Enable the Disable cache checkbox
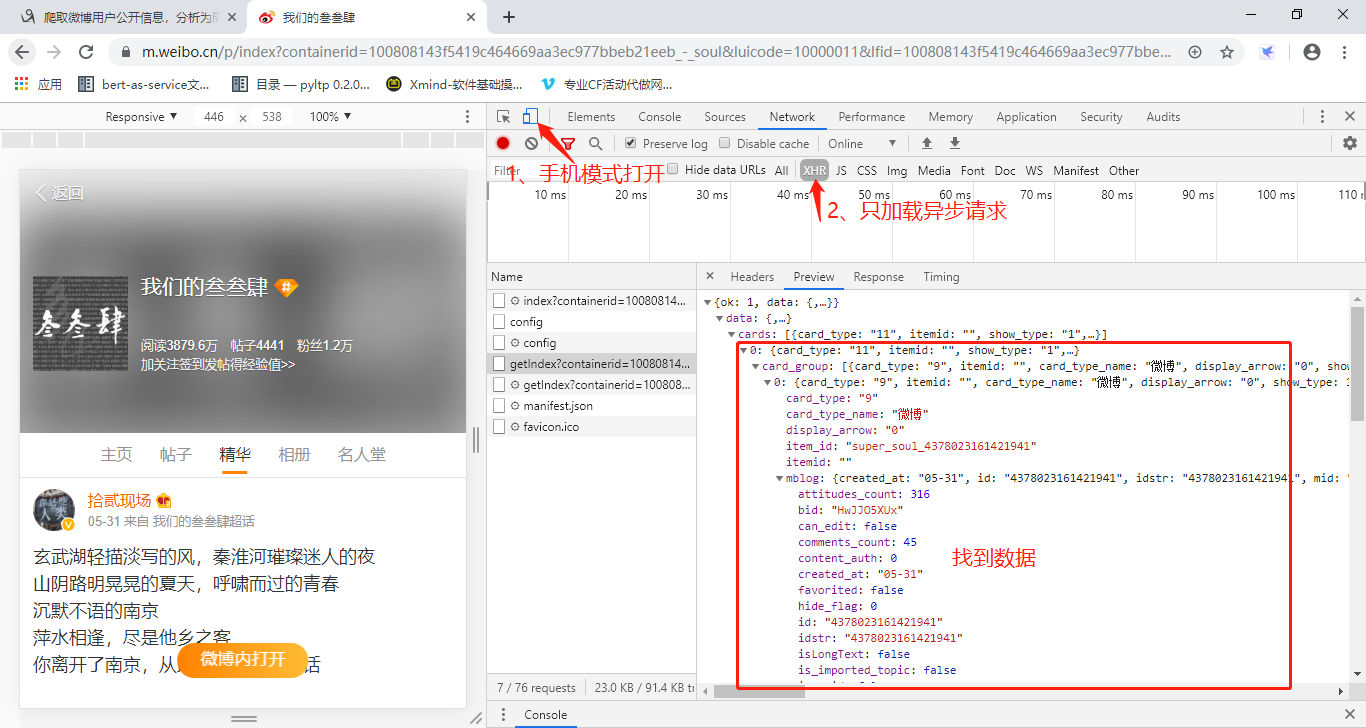This screenshot has height=728, width=1366. pos(725,144)
